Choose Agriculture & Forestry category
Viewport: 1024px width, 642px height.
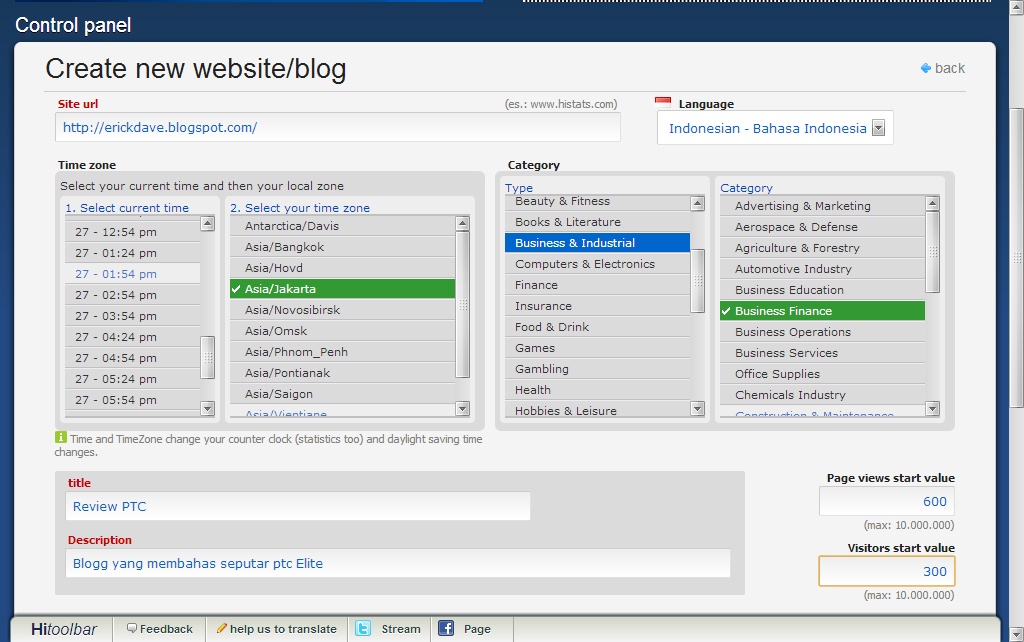coord(822,248)
